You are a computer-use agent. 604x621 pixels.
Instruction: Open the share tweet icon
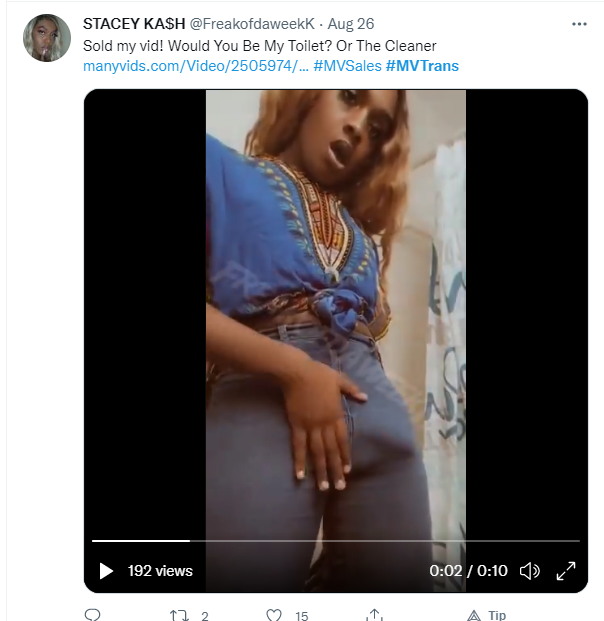click(x=374, y=615)
